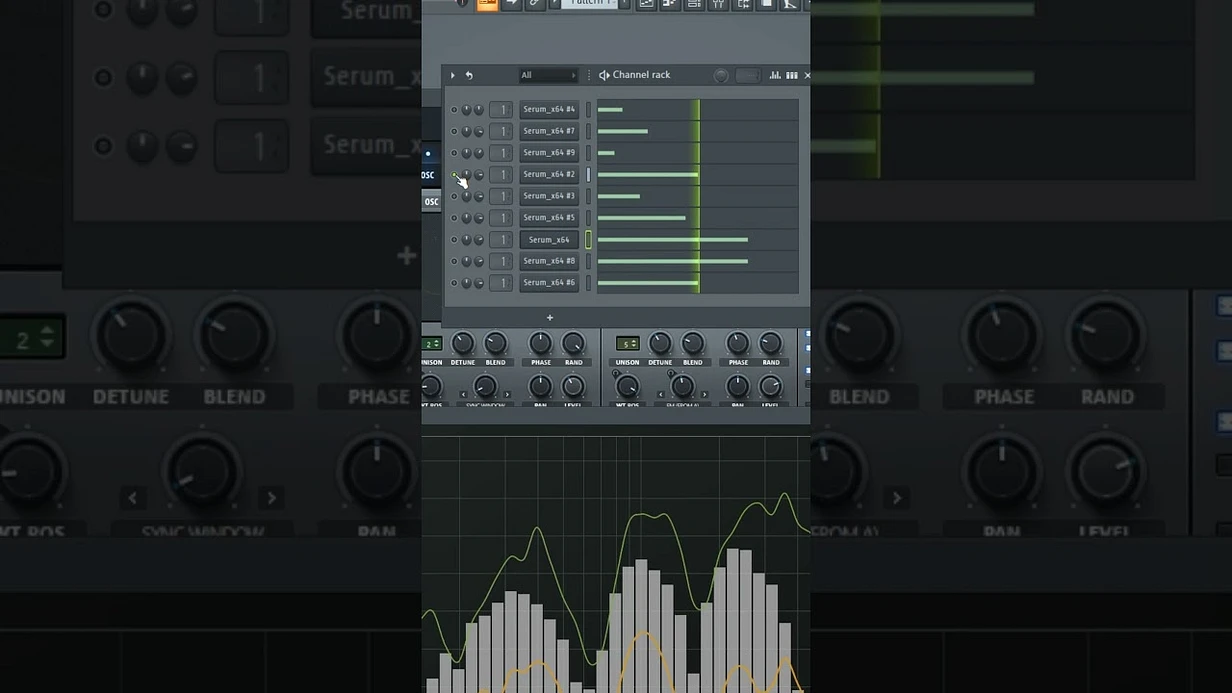Open the Serum_x64 #2 channel button
The height and width of the screenshot is (693, 1232).
[549, 175]
